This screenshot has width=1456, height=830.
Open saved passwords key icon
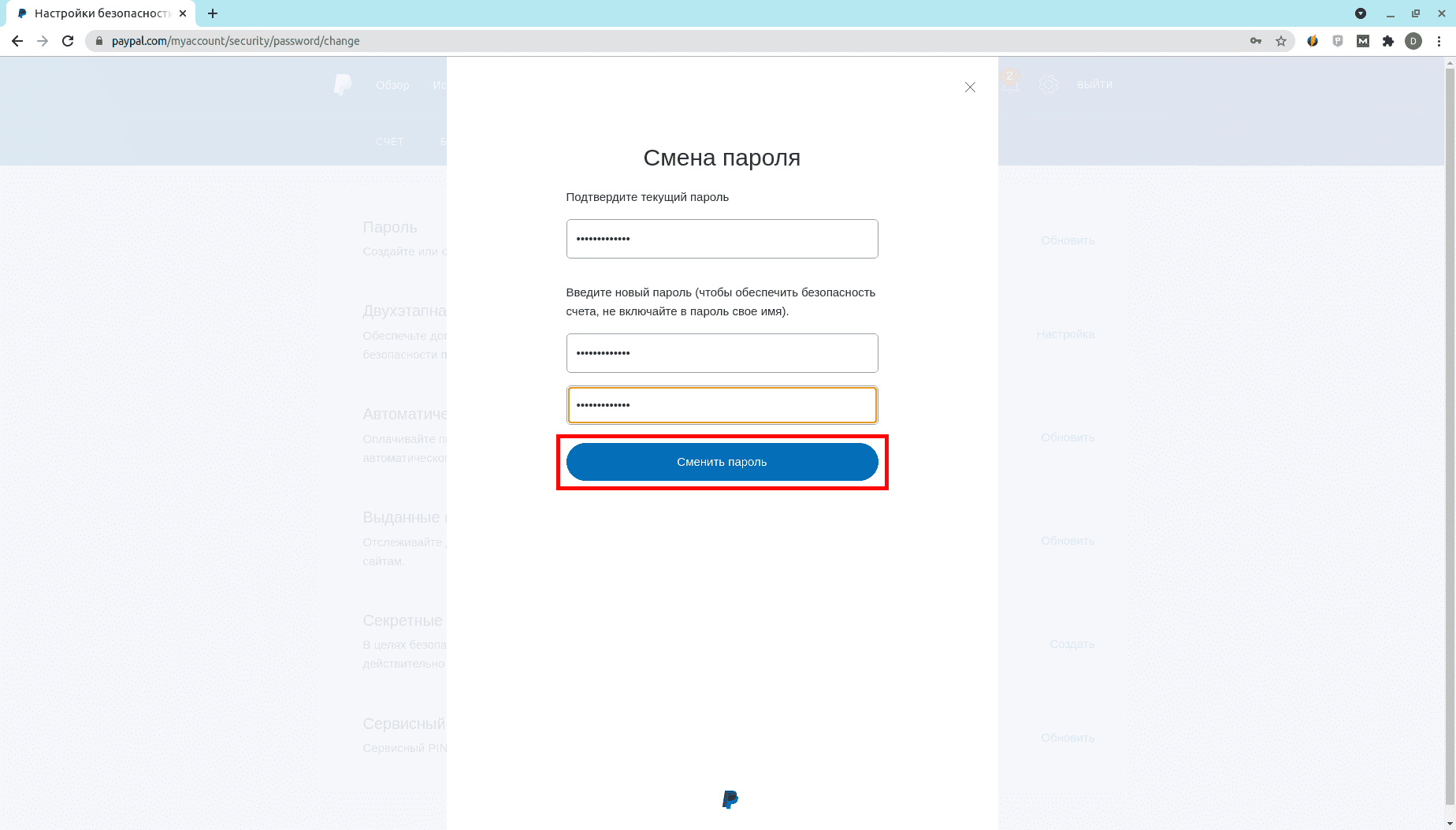tap(1256, 41)
